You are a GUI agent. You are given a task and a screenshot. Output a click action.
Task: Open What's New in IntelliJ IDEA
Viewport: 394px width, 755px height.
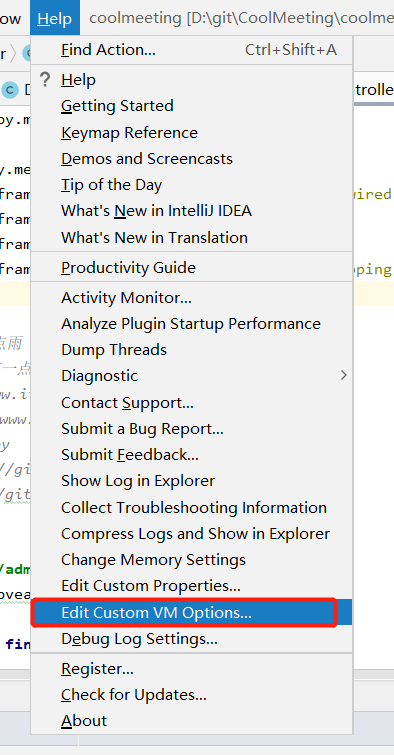[192, 211]
